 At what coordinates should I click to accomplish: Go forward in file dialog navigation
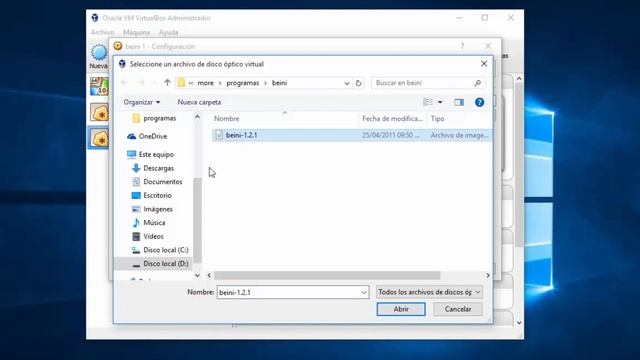point(141,83)
